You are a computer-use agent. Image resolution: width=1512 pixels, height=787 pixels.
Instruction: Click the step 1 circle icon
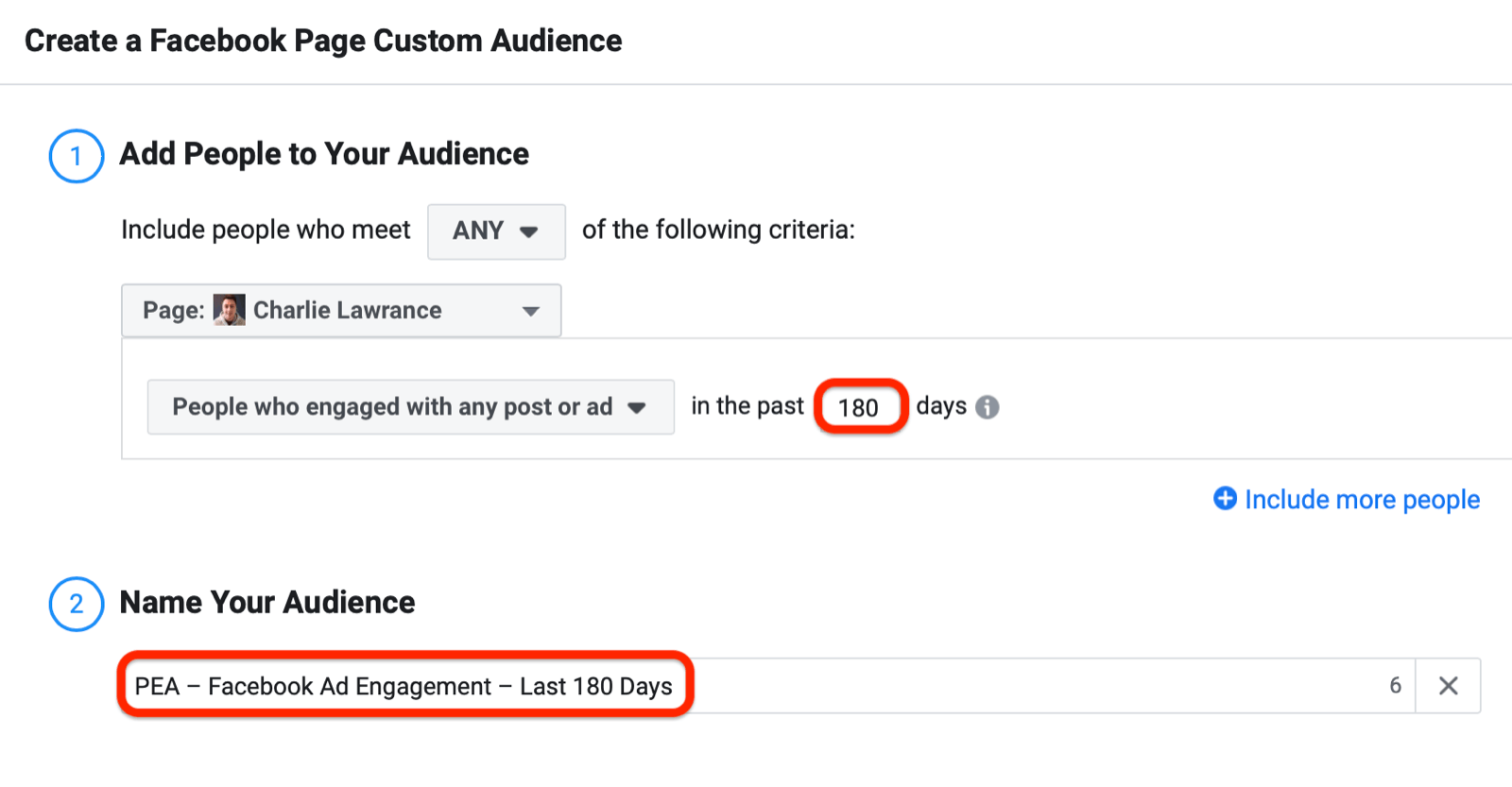76,156
